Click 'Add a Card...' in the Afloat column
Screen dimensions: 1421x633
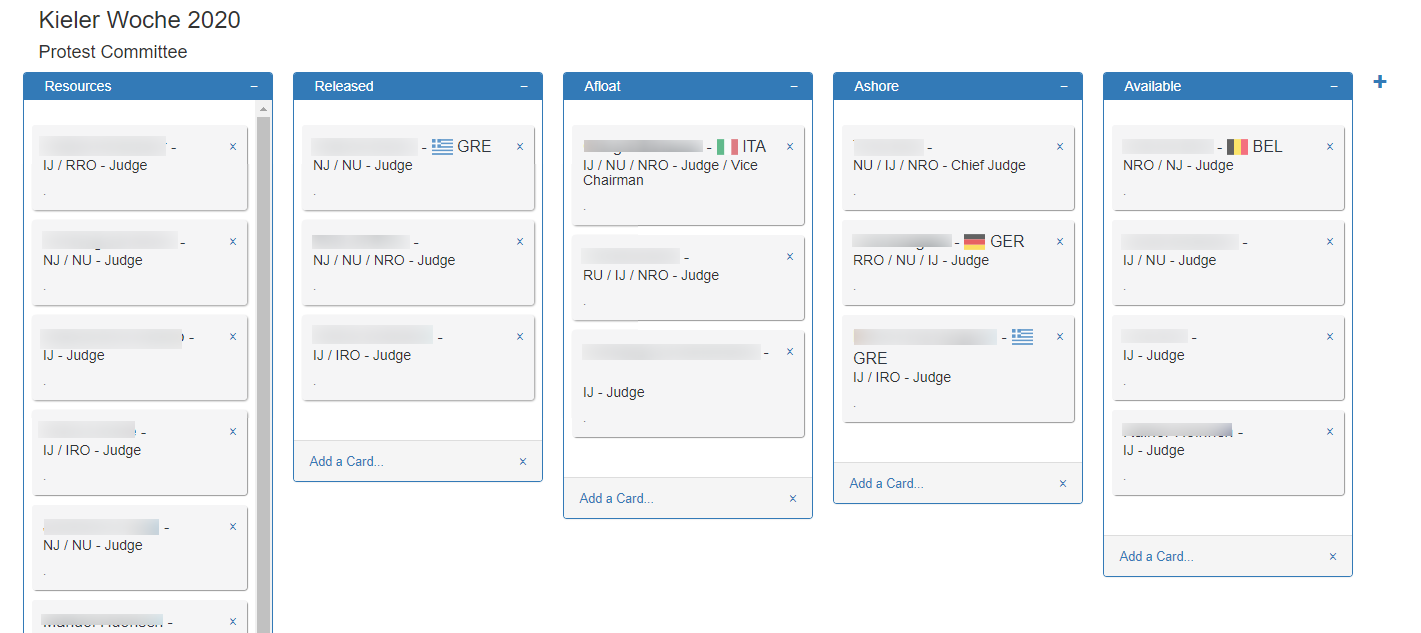coord(616,498)
